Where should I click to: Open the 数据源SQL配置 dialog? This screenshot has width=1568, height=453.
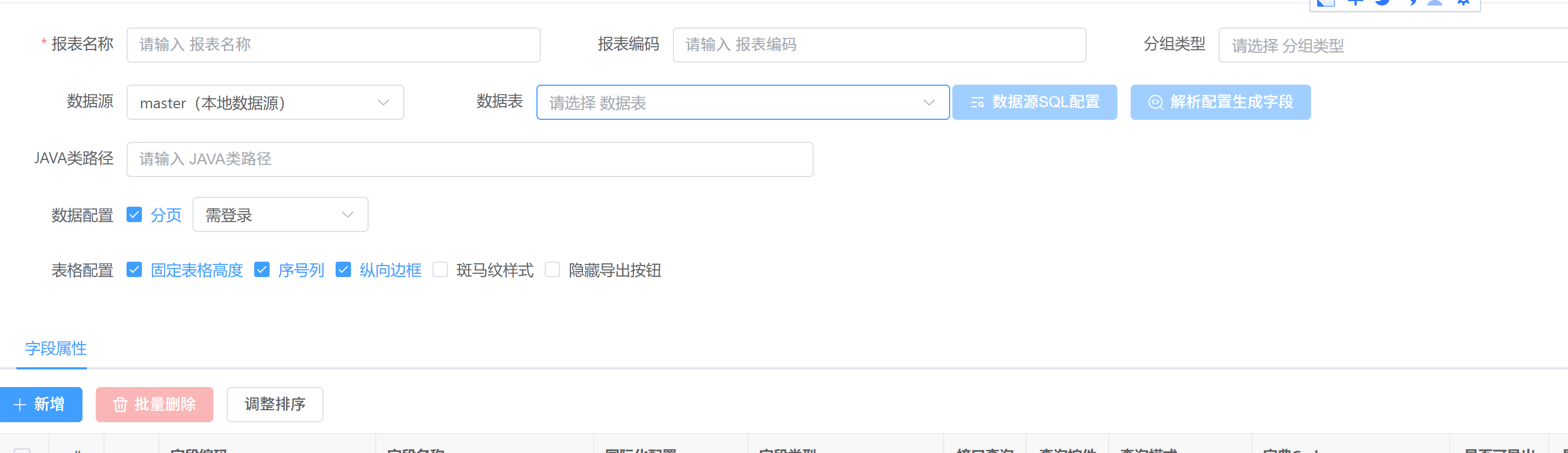[x=1034, y=102]
